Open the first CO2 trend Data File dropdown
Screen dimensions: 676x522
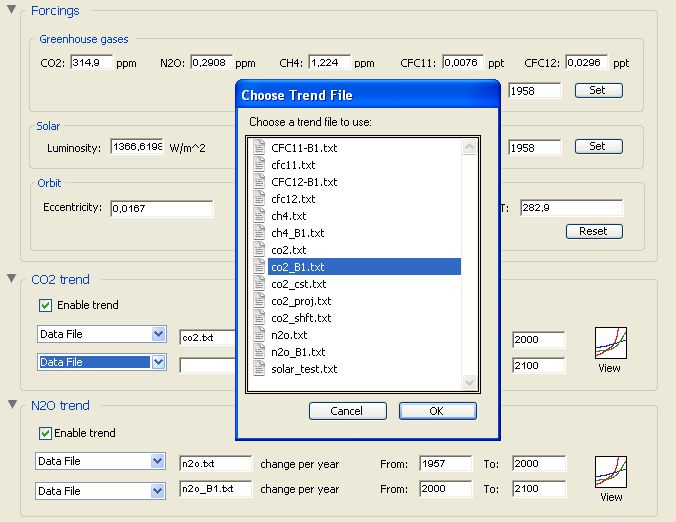(157, 334)
